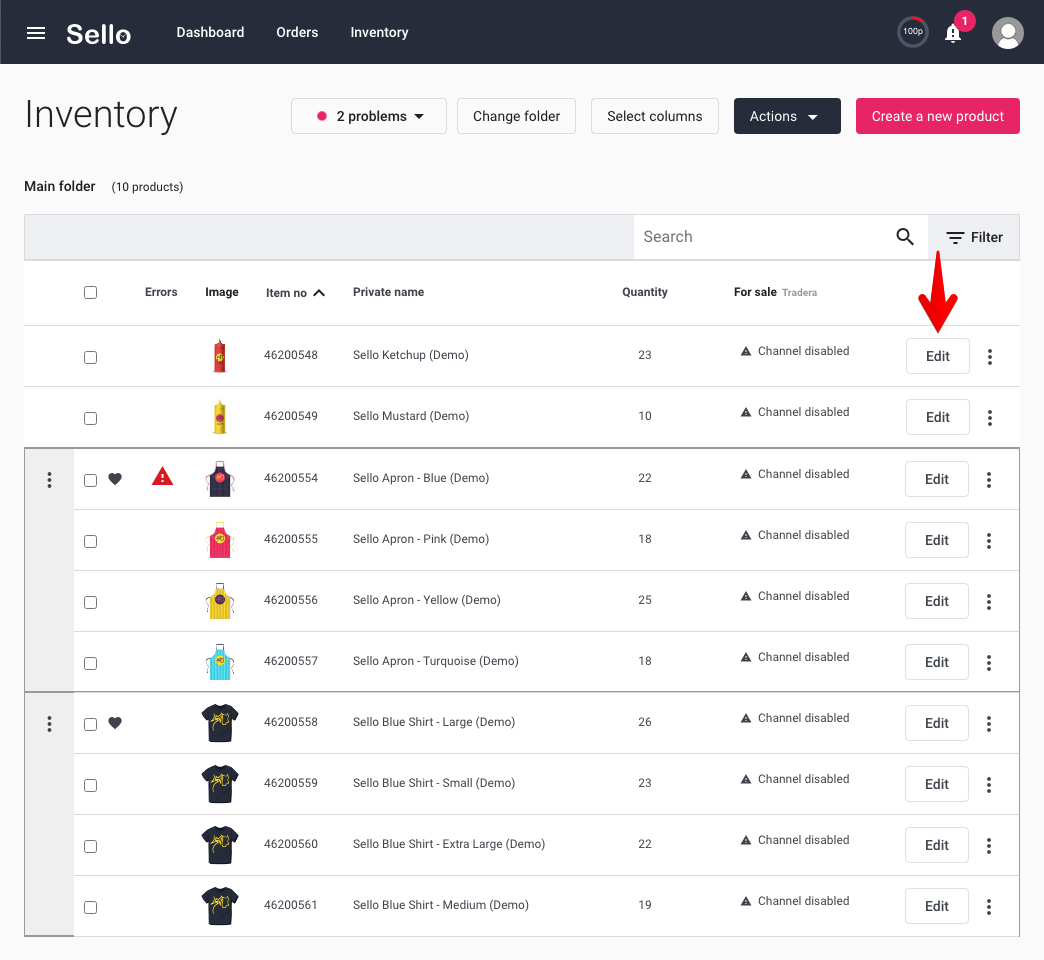Edit the Sello Ketchup product
Viewport: 1044px width, 960px height.
pyautogui.click(x=937, y=356)
